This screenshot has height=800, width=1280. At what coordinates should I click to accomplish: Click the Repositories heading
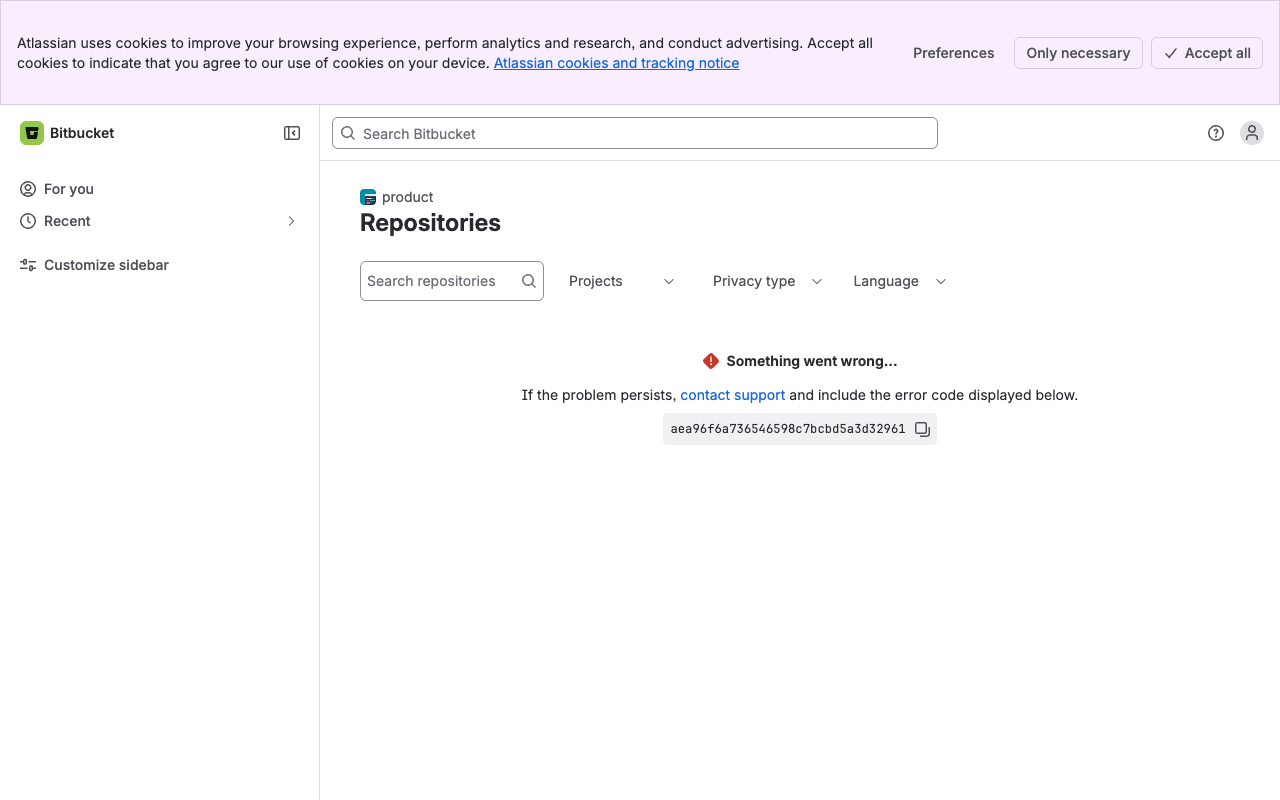430,223
